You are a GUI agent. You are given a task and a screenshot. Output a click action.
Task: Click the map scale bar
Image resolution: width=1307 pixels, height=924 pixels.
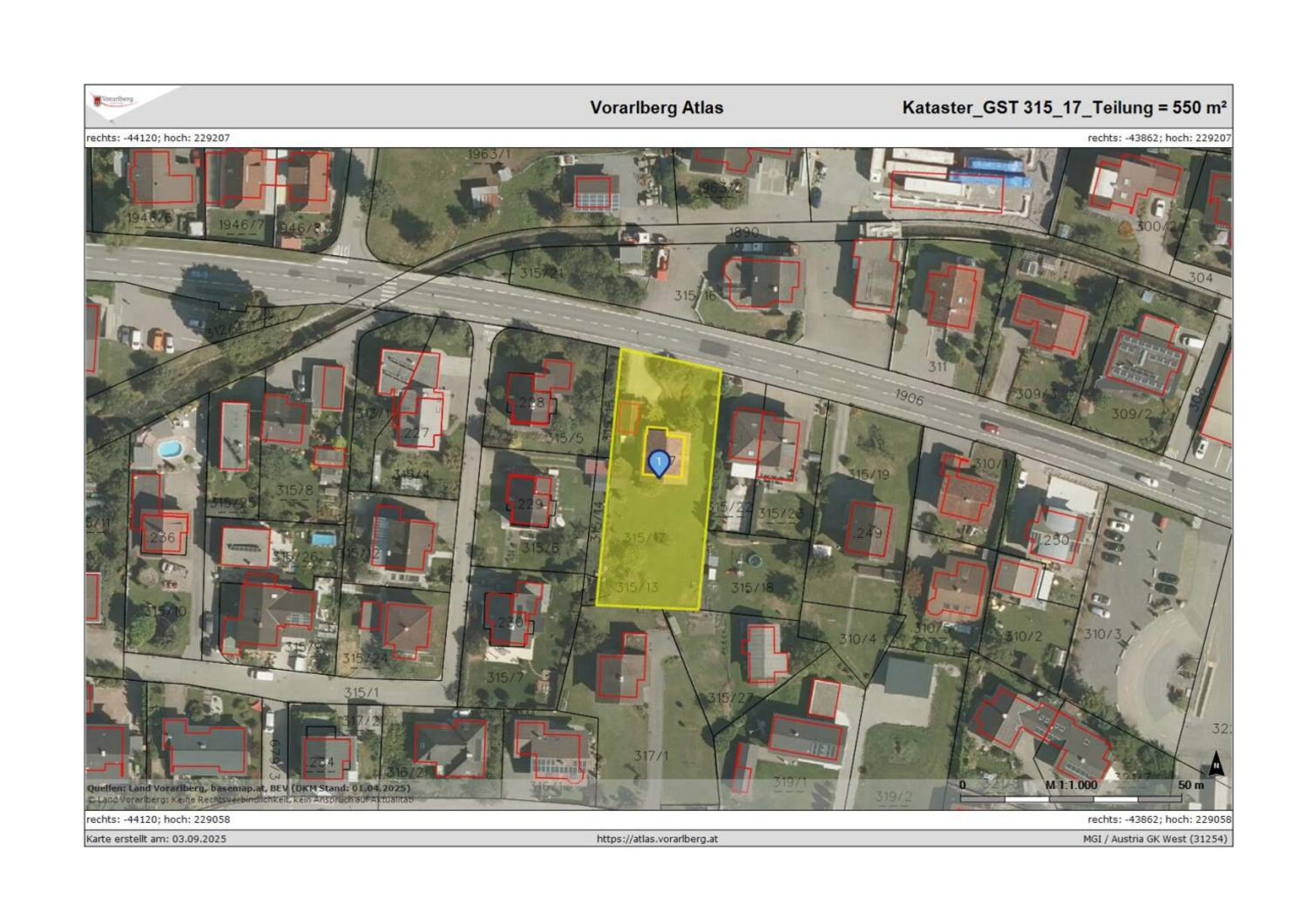click(1070, 798)
